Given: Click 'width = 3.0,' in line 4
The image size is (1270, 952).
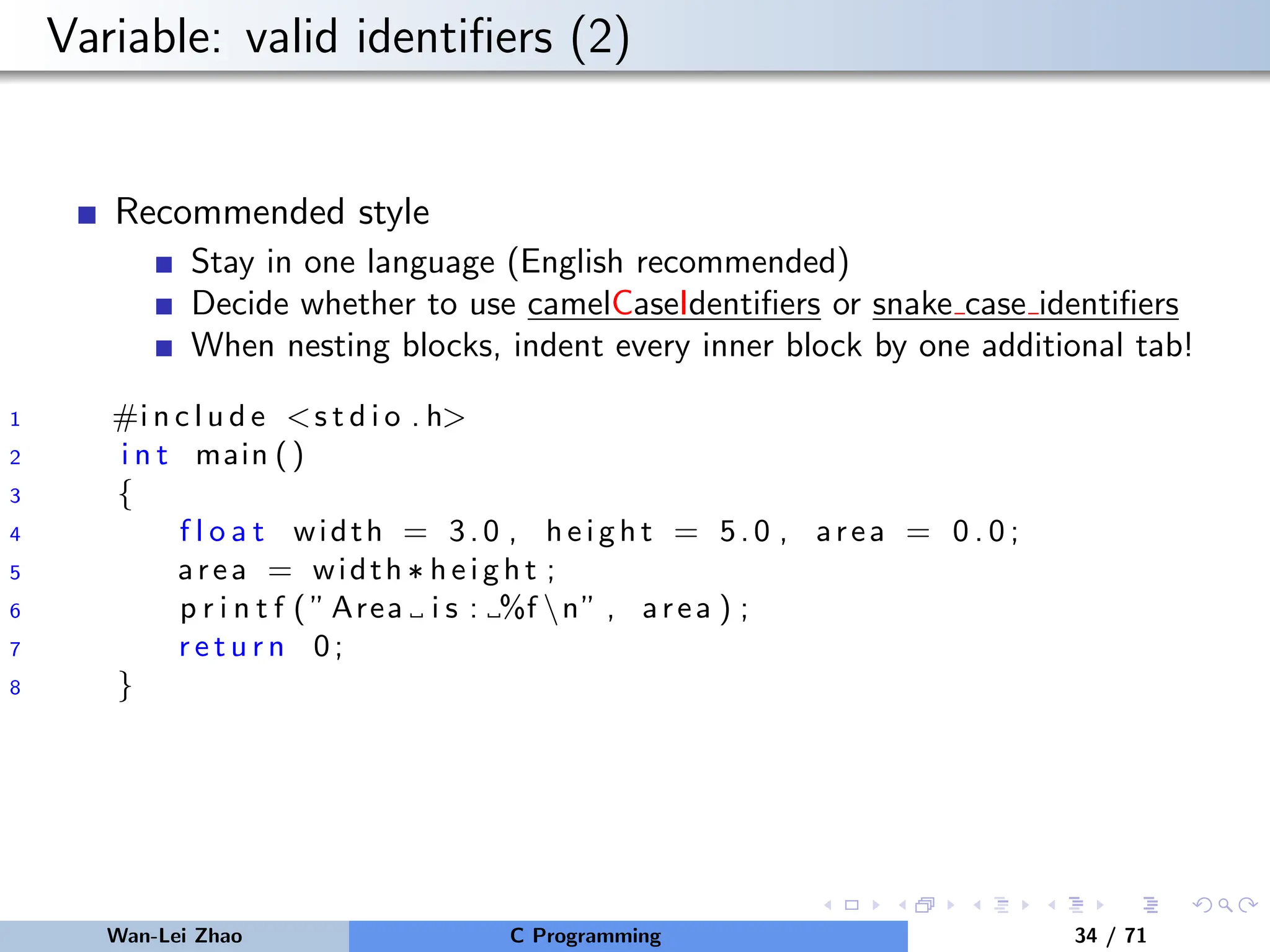Looking at the screenshot, I should pos(406,532).
